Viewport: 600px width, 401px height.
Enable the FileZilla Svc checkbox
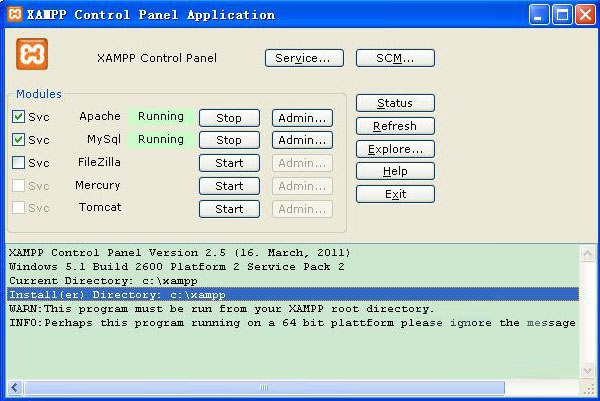(x=19, y=163)
